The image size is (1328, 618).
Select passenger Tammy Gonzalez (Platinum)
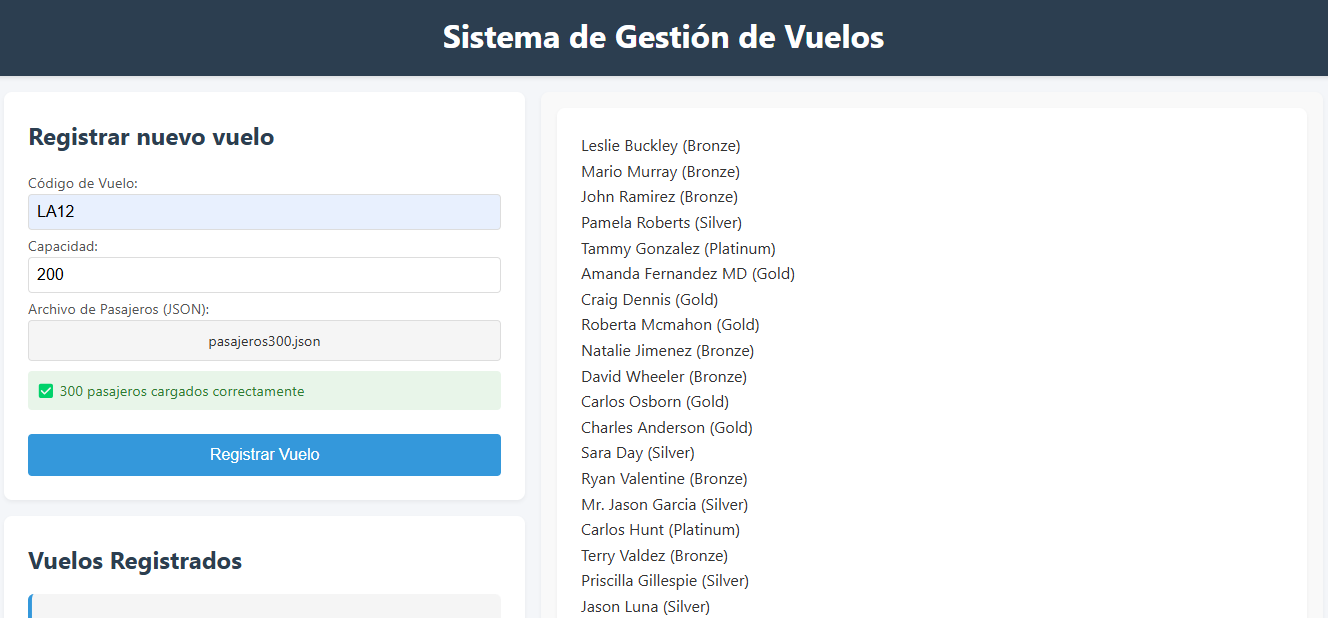[x=678, y=248]
